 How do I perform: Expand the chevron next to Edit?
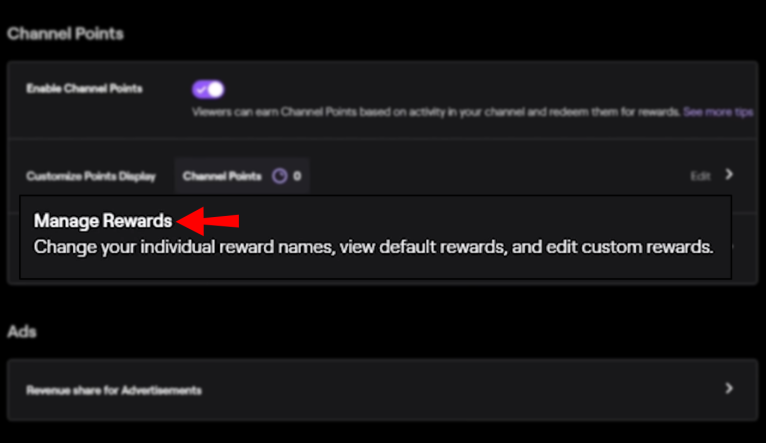(729, 174)
